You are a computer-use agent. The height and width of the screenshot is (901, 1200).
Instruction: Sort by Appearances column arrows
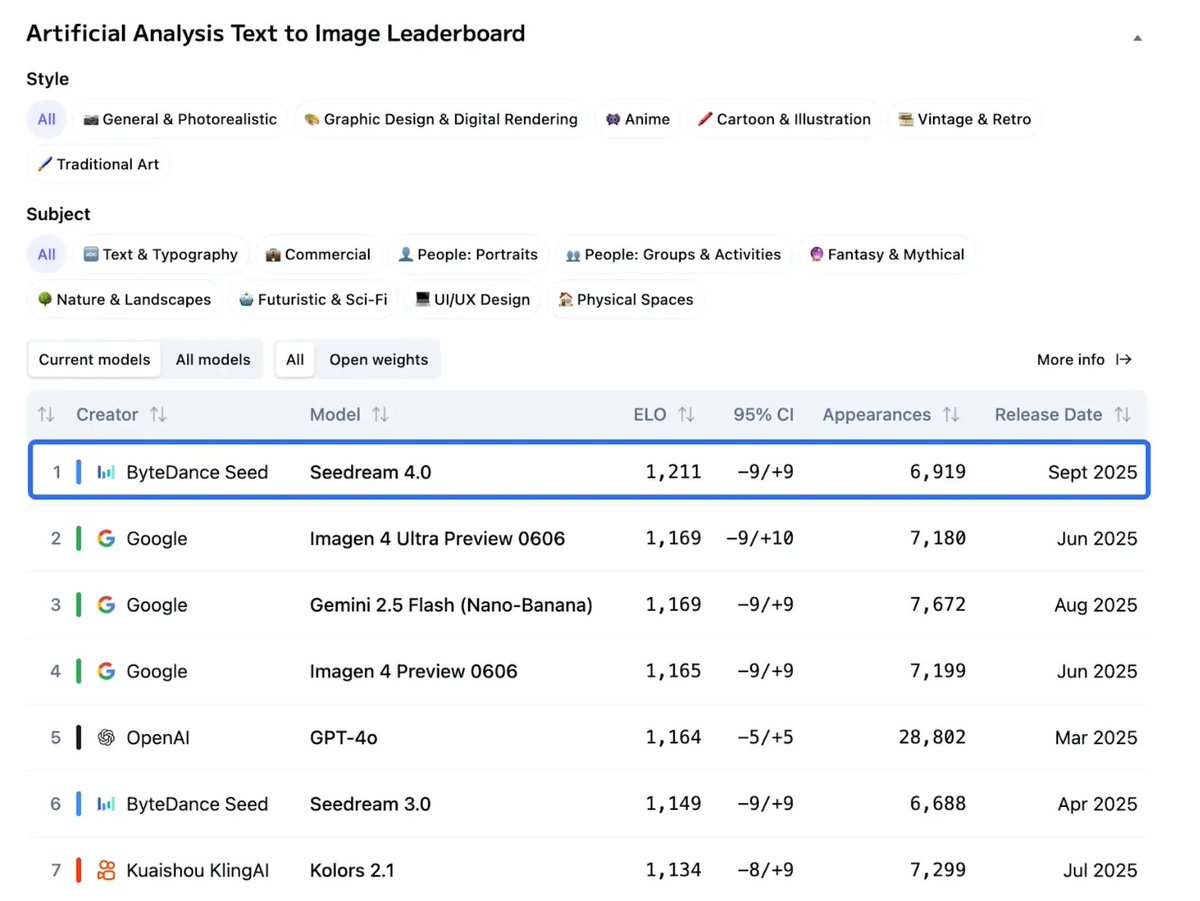pyautogui.click(x=951, y=414)
